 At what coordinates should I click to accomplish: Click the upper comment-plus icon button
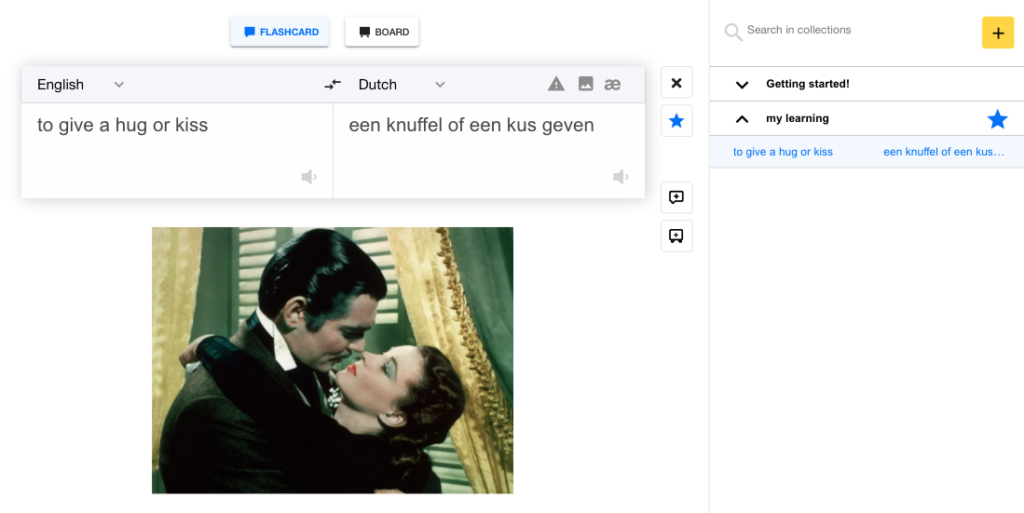point(676,198)
